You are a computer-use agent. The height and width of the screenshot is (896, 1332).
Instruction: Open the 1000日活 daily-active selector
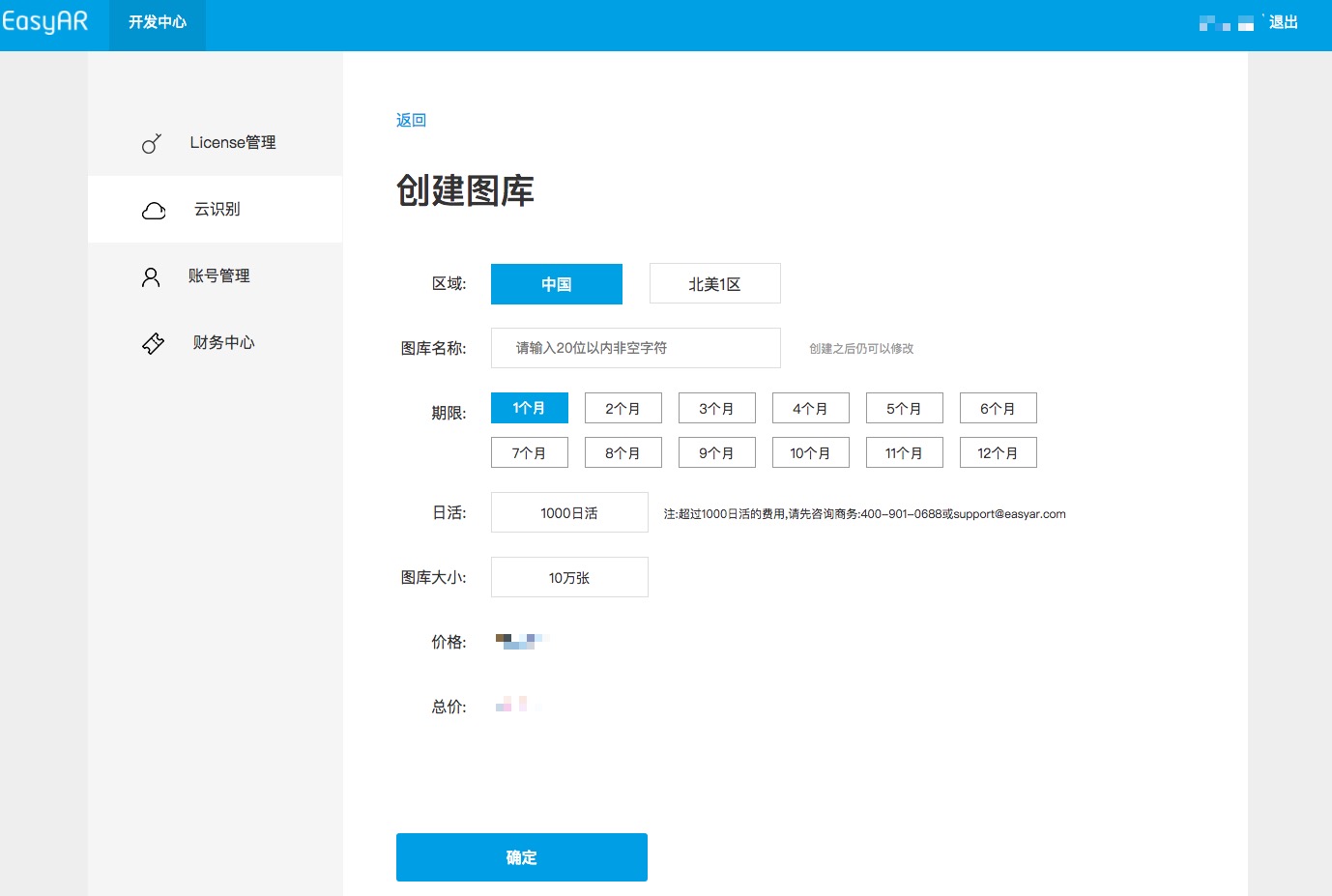click(568, 512)
